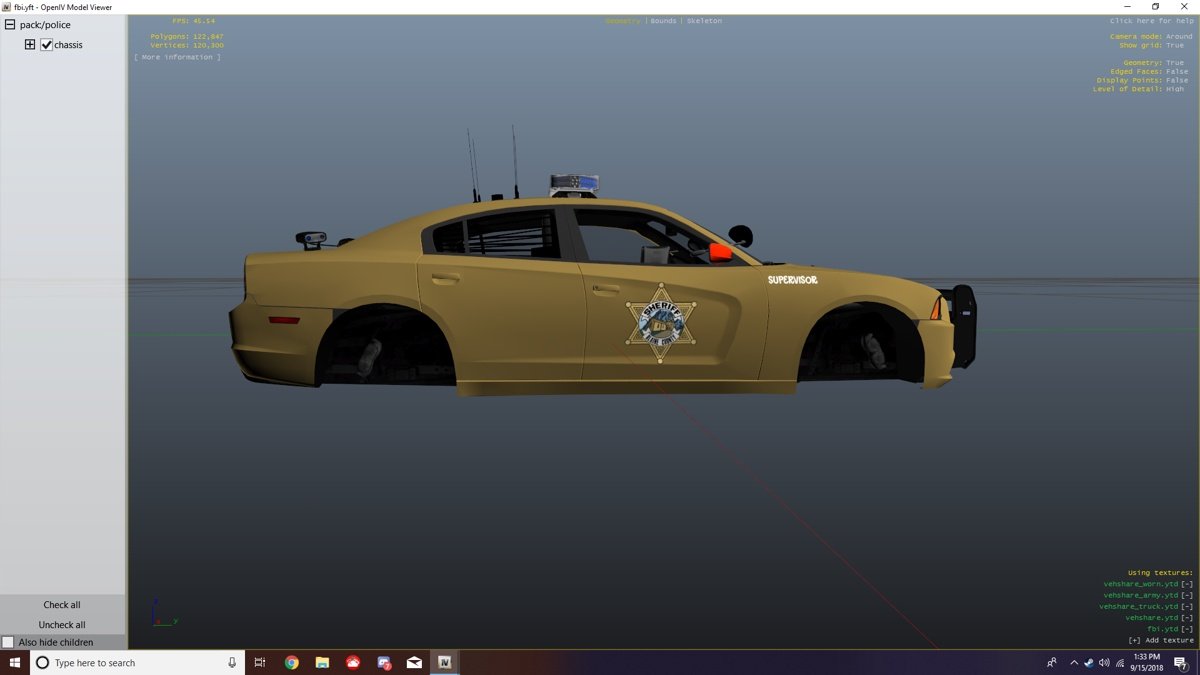Open the Steam tray icon
The width and height of the screenshot is (1200, 675).
tap(1089, 663)
